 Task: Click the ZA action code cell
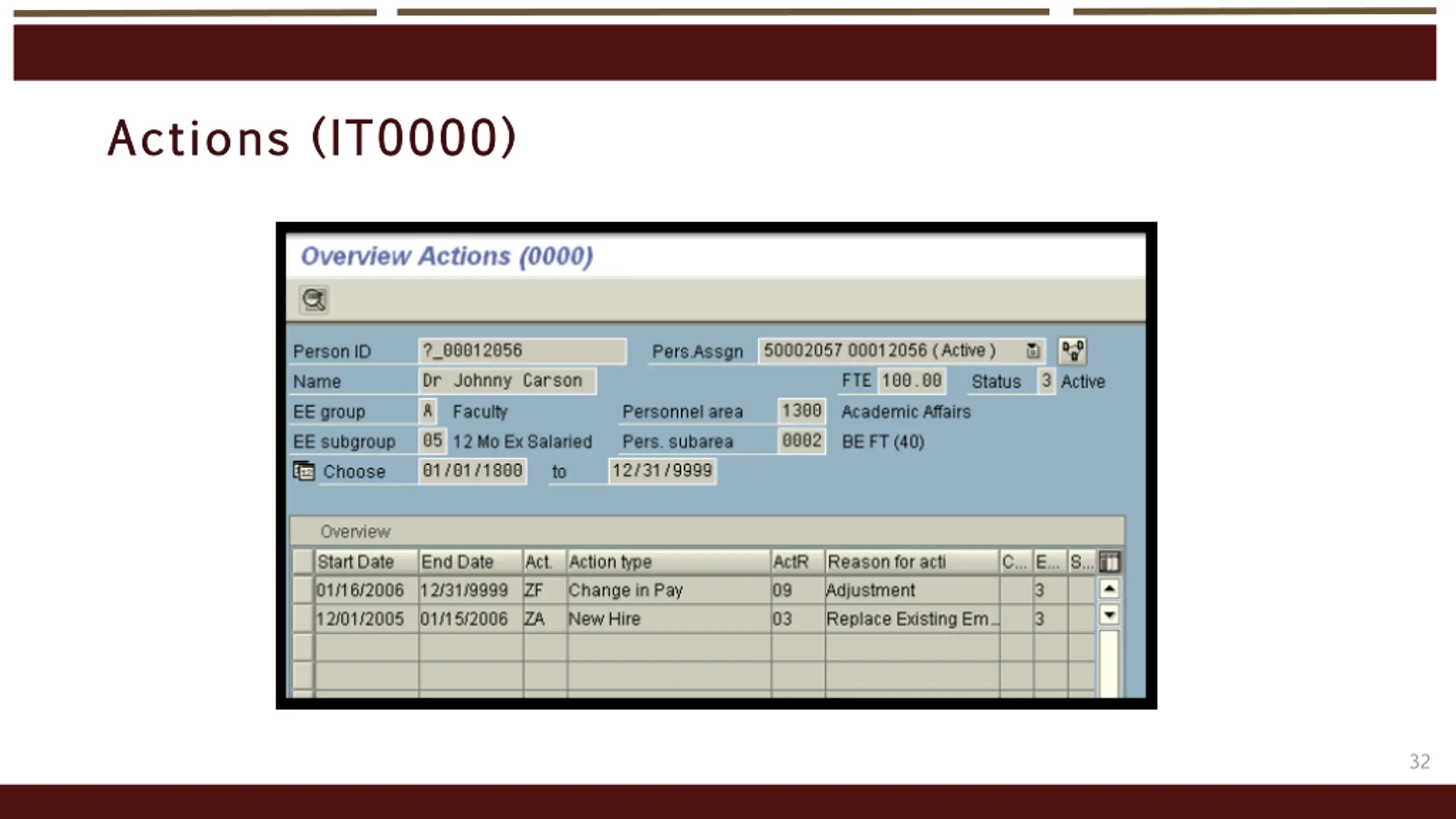coord(545,619)
